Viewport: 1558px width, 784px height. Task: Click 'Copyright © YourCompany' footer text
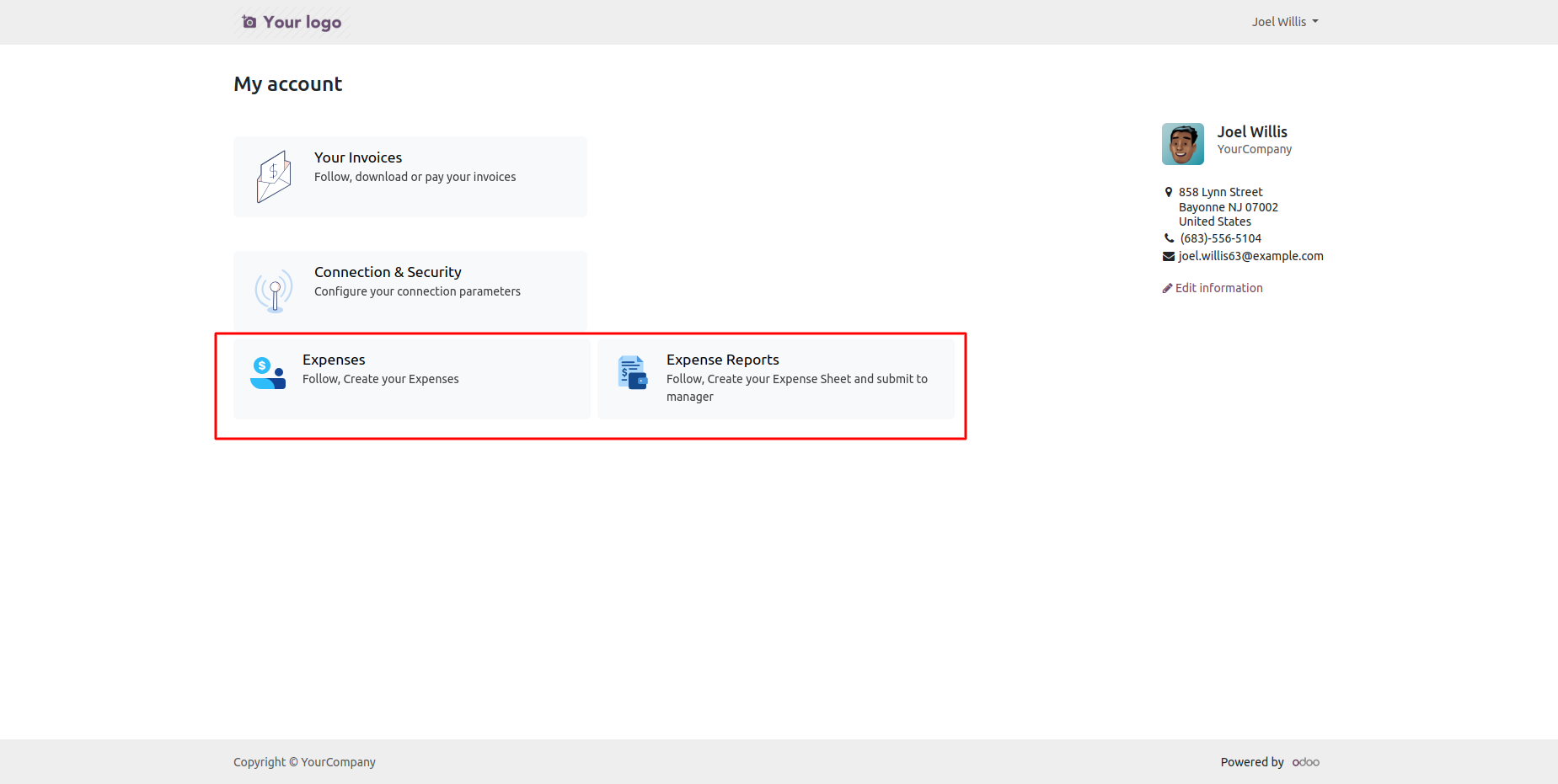tap(304, 762)
